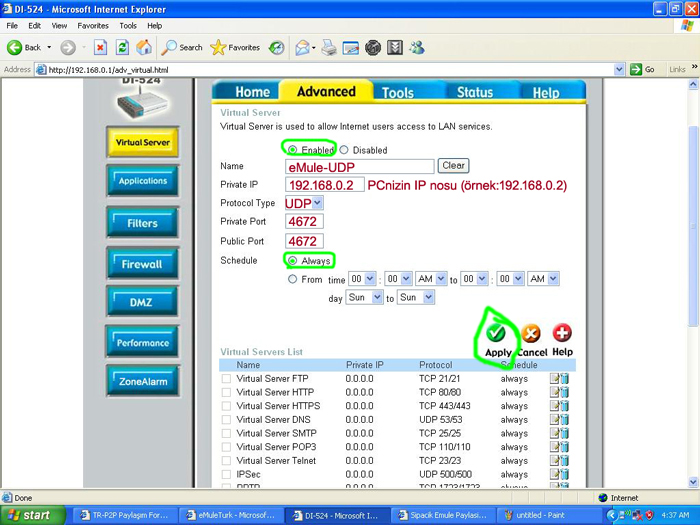700x525 pixels.
Task: Edit the IPSec entry icon
Action: 554,474
